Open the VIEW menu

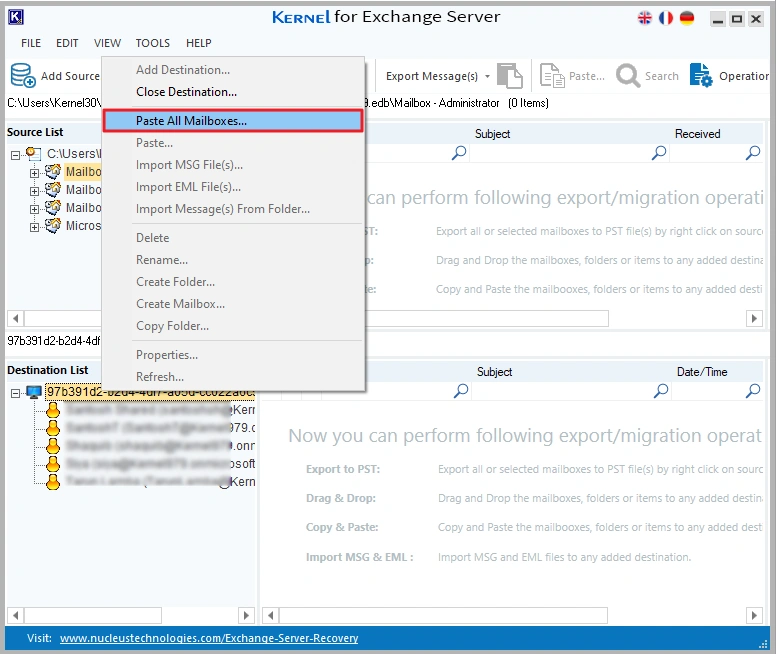(107, 43)
